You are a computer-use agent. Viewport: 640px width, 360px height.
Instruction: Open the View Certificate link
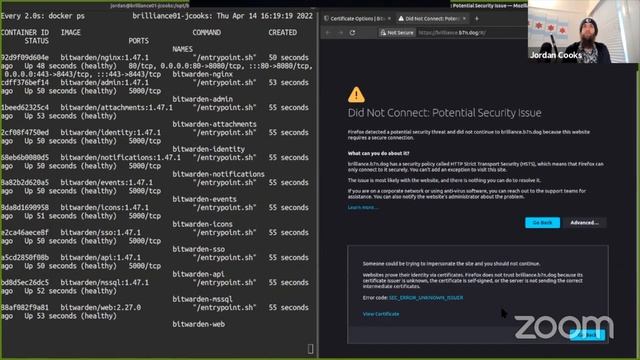(x=381, y=314)
